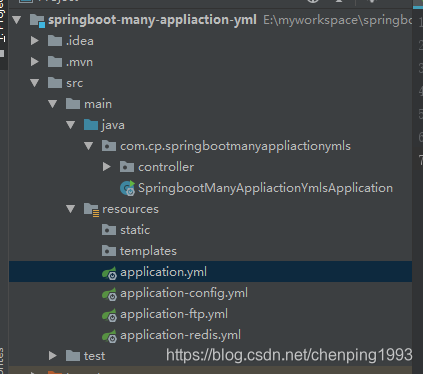Click the templates folder icon

[x=109, y=251]
